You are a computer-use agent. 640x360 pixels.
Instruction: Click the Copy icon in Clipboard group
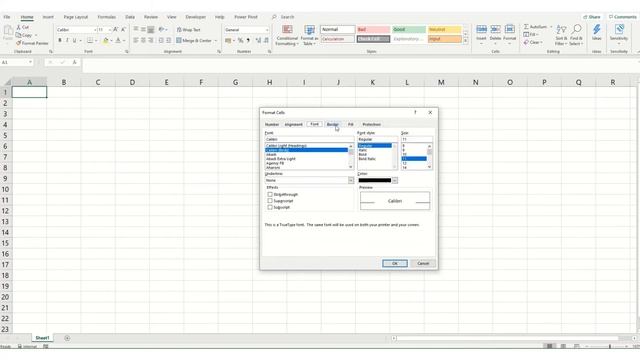point(18,35)
